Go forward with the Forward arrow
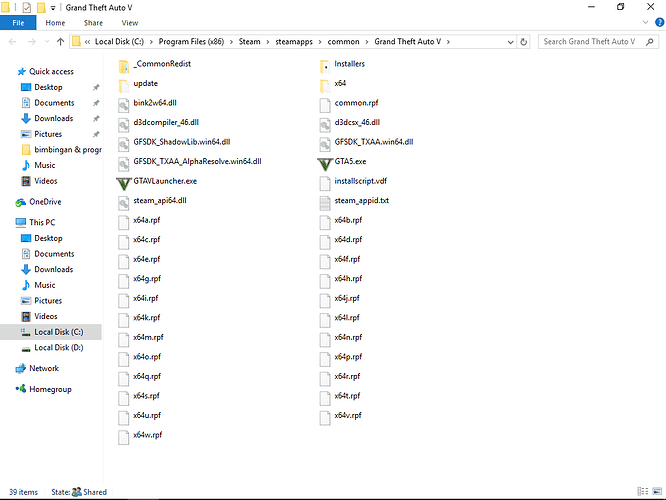Screen dimensions: 666x500 (32, 42)
